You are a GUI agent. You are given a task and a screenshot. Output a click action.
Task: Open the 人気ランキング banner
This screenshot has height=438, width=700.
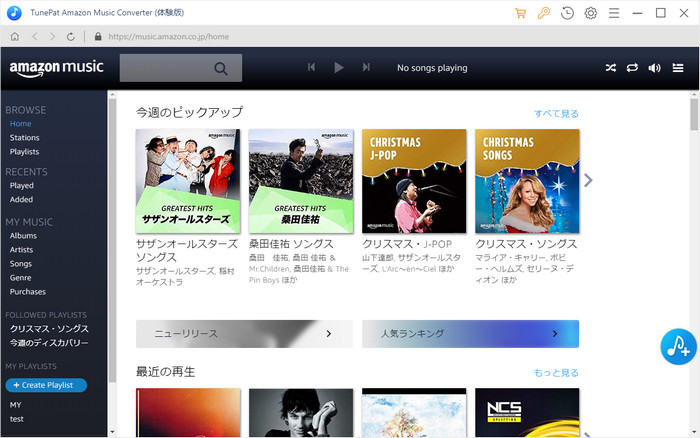[x=471, y=334]
